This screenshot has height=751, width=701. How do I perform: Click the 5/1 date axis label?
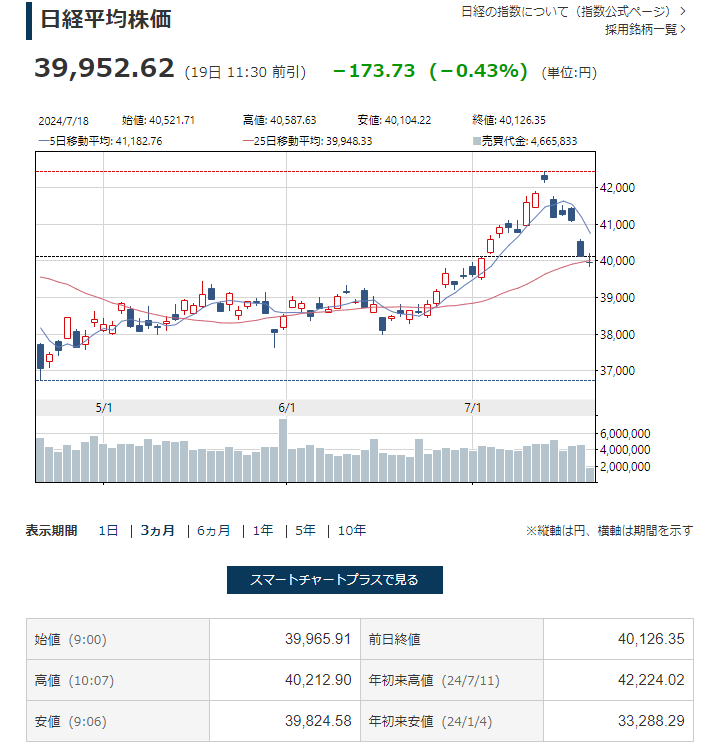(x=103, y=408)
